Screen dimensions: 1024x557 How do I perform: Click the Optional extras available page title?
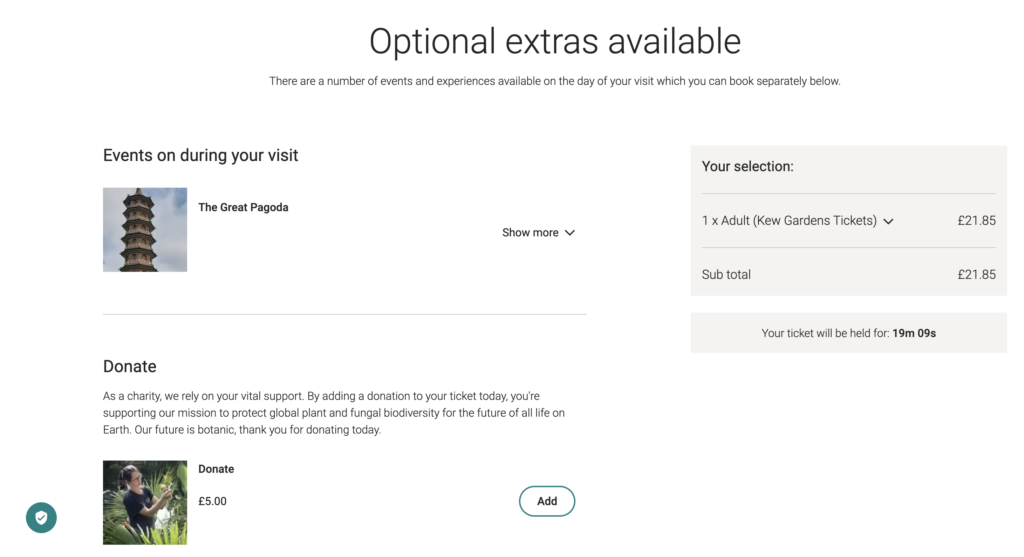click(554, 42)
